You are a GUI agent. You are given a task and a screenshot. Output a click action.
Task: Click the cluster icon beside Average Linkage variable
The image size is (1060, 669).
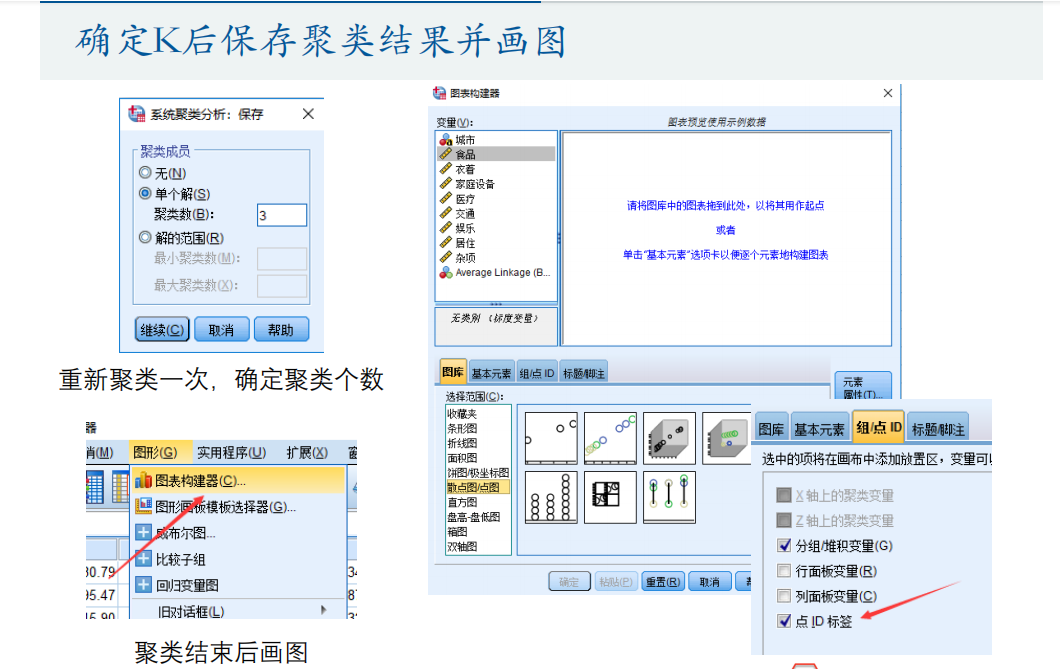click(x=445, y=272)
